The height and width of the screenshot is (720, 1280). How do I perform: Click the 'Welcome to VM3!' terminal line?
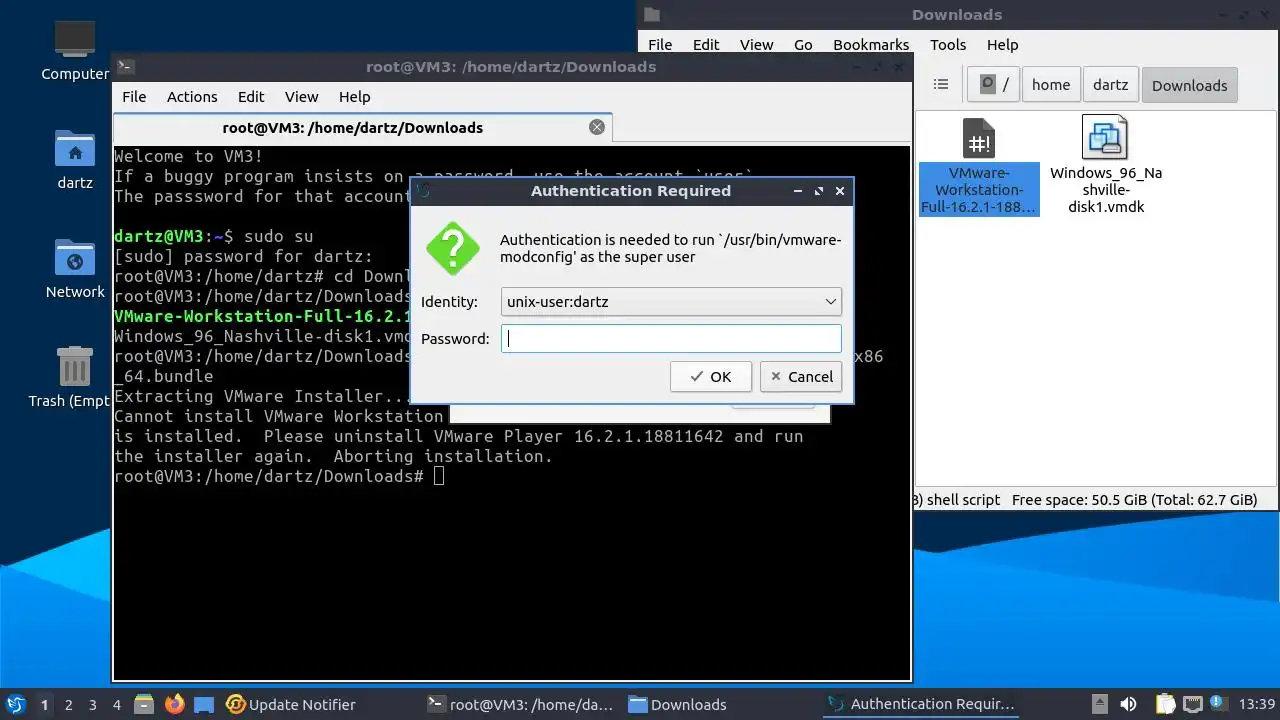click(189, 156)
